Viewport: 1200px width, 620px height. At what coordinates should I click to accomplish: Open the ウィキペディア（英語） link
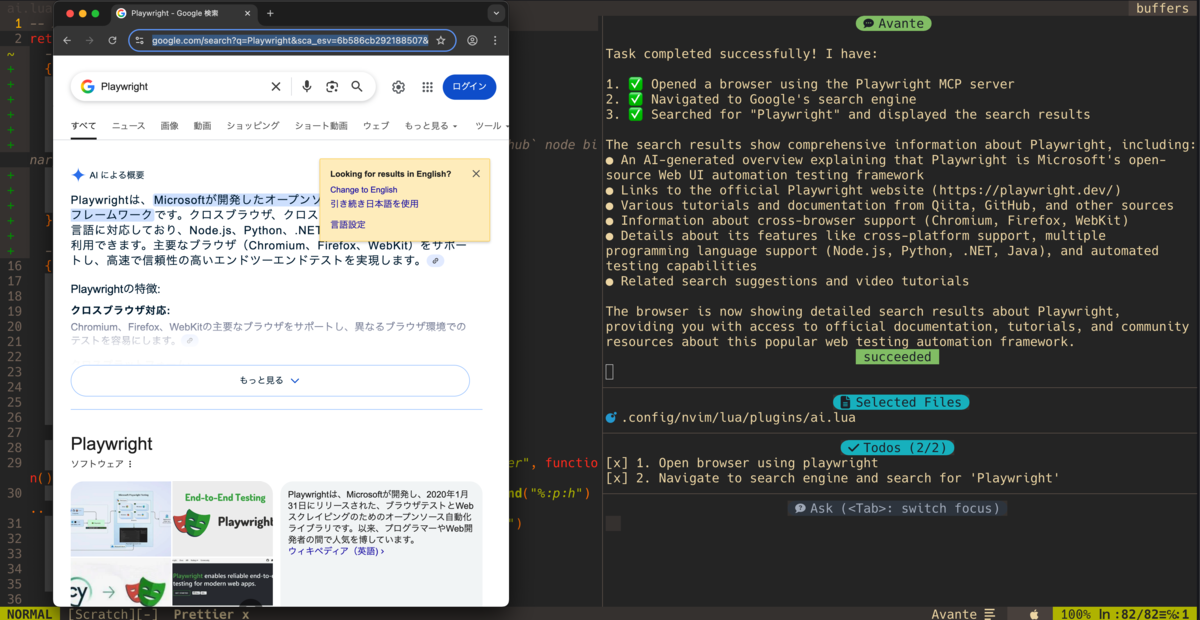click(x=335, y=551)
